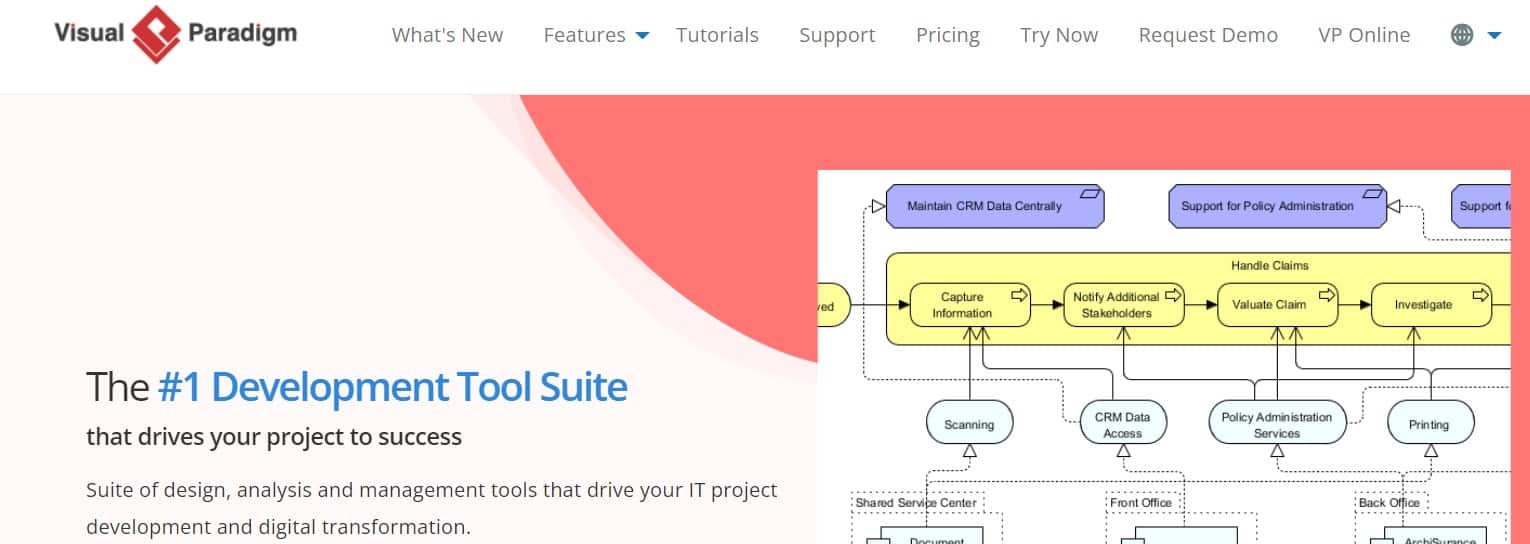Click the arrow icon in Capture Information
The width and height of the screenshot is (1530, 544).
click(x=1019, y=295)
